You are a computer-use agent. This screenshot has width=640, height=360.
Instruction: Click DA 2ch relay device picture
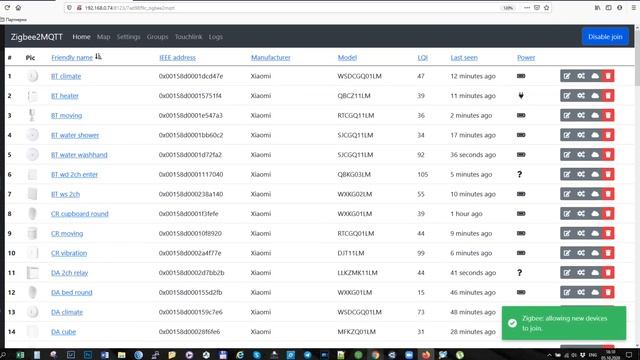pyautogui.click(x=32, y=273)
